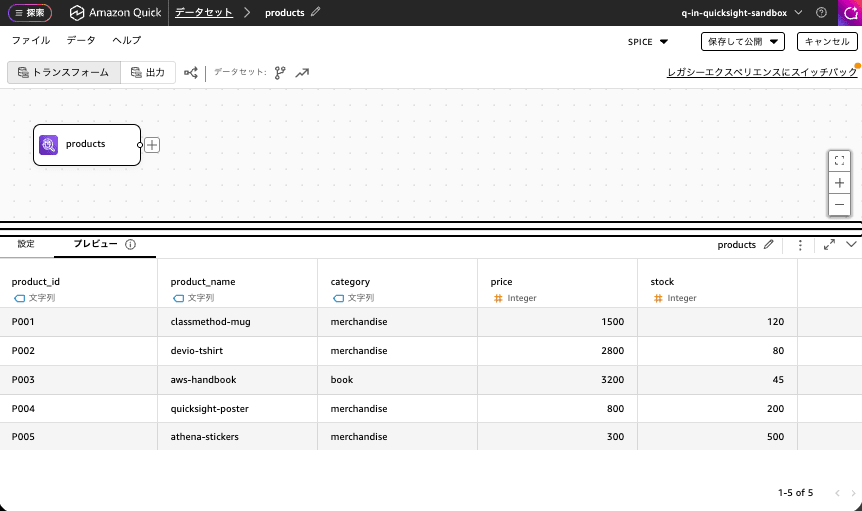Switch to トランスフォーム tab
The height and width of the screenshot is (511, 862).
pos(64,73)
